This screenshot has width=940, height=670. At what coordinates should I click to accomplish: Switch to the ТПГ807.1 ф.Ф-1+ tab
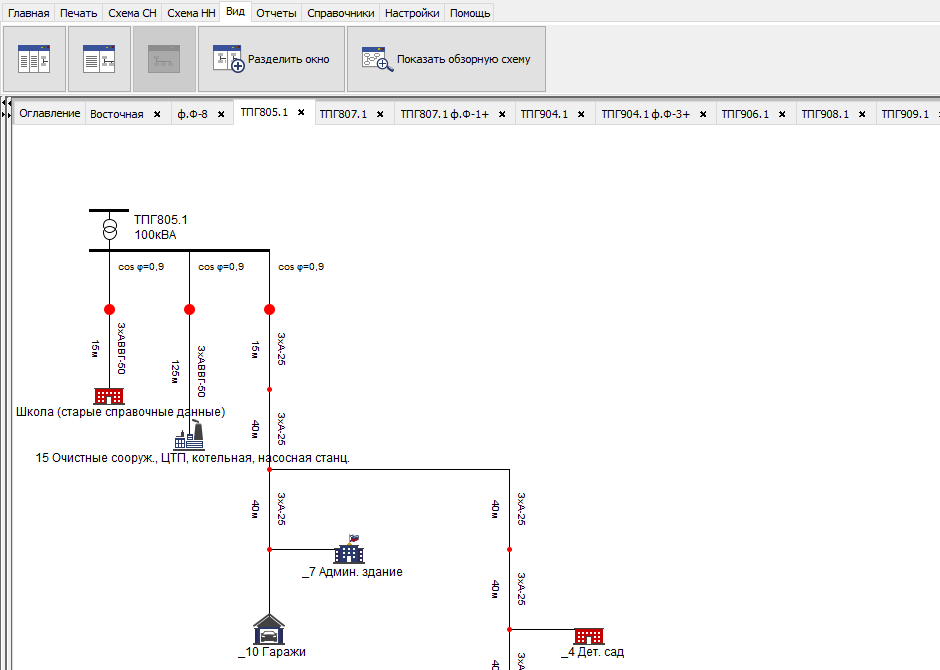[444, 114]
